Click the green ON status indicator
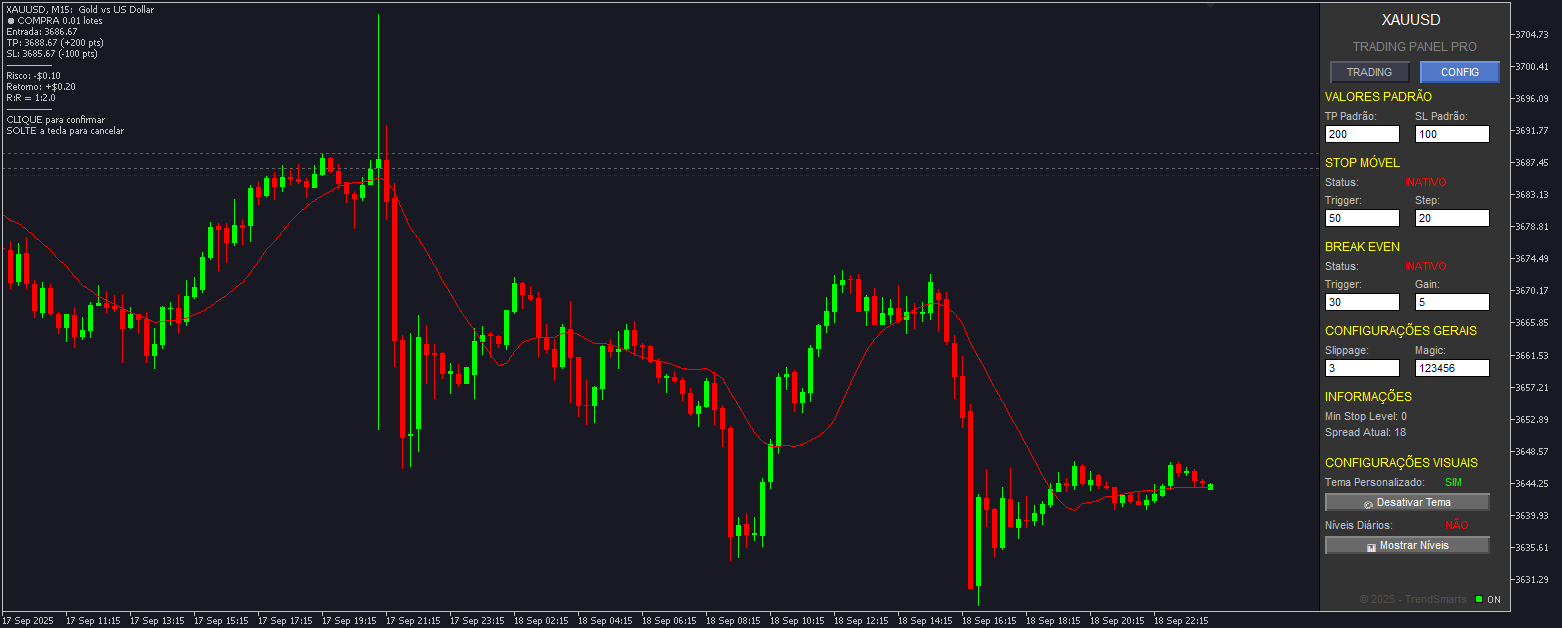The width and height of the screenshot is (1562, 628). pos(1479,600)
